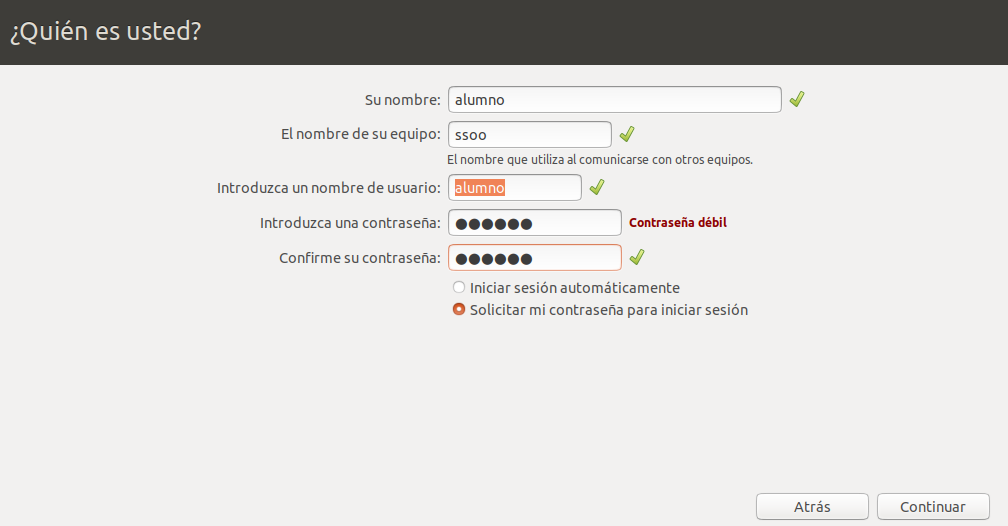
Task: Go back with the Atrás button
Action: tap(812, 507)
